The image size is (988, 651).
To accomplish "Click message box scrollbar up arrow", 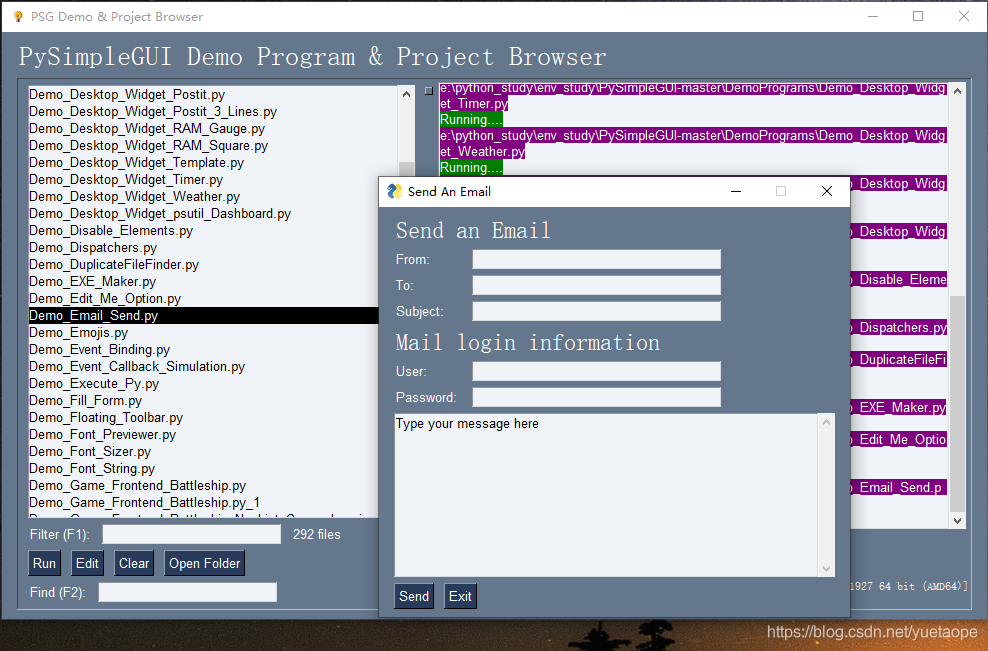I will [x=826, y=422].
